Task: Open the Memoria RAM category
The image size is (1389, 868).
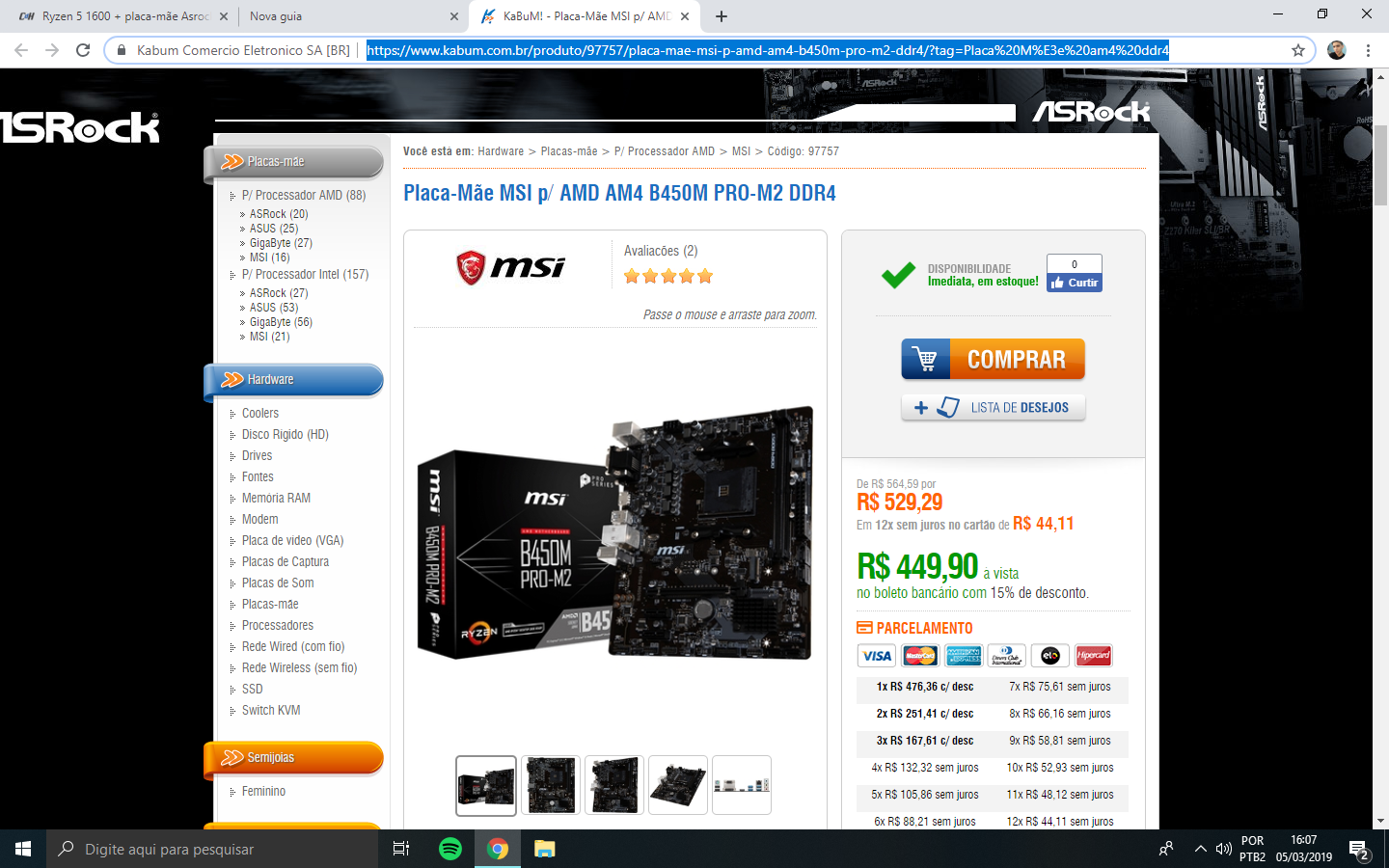Action: (x=276, y=498)
